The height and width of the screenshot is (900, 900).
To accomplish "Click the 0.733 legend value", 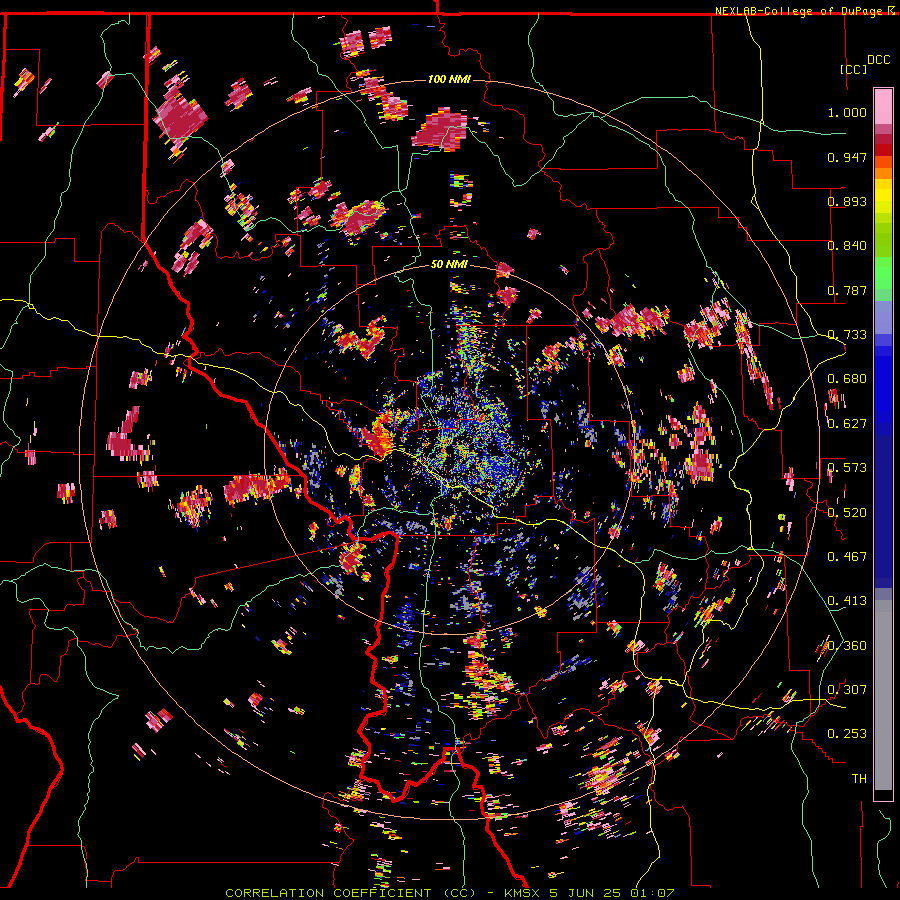I will (x=847, y=335).
